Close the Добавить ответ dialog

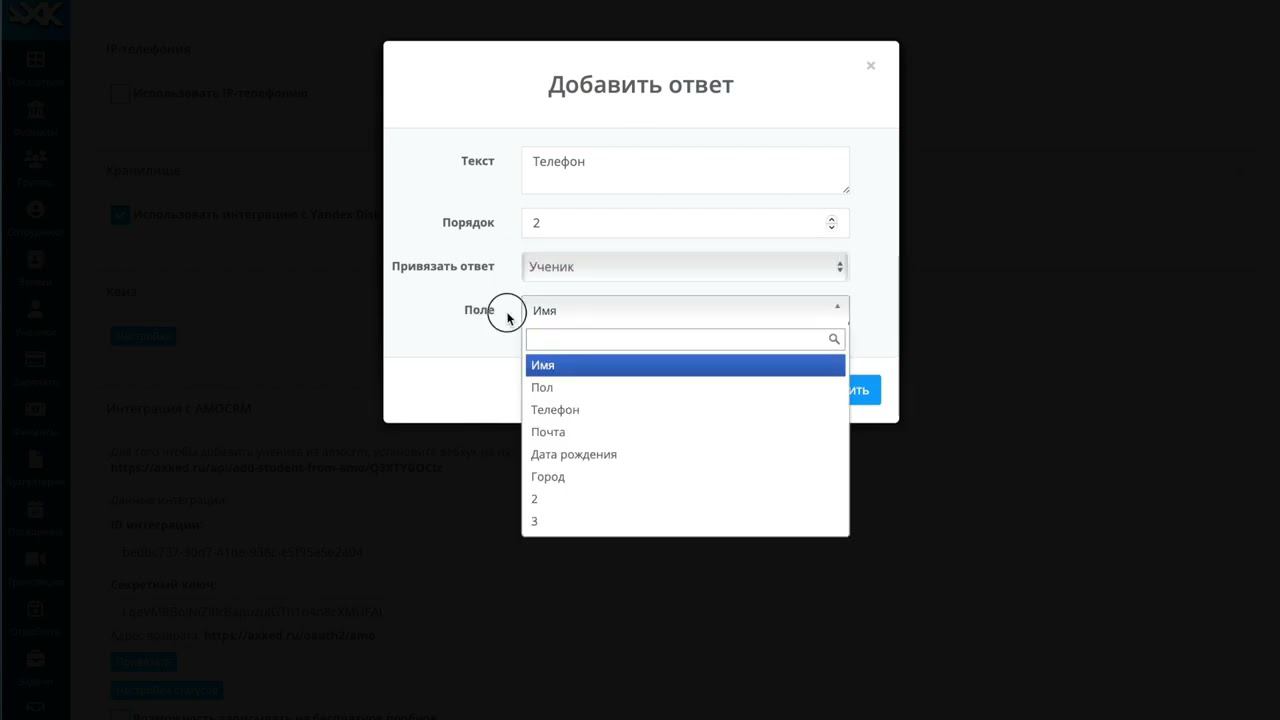click(x=870, y=66)
